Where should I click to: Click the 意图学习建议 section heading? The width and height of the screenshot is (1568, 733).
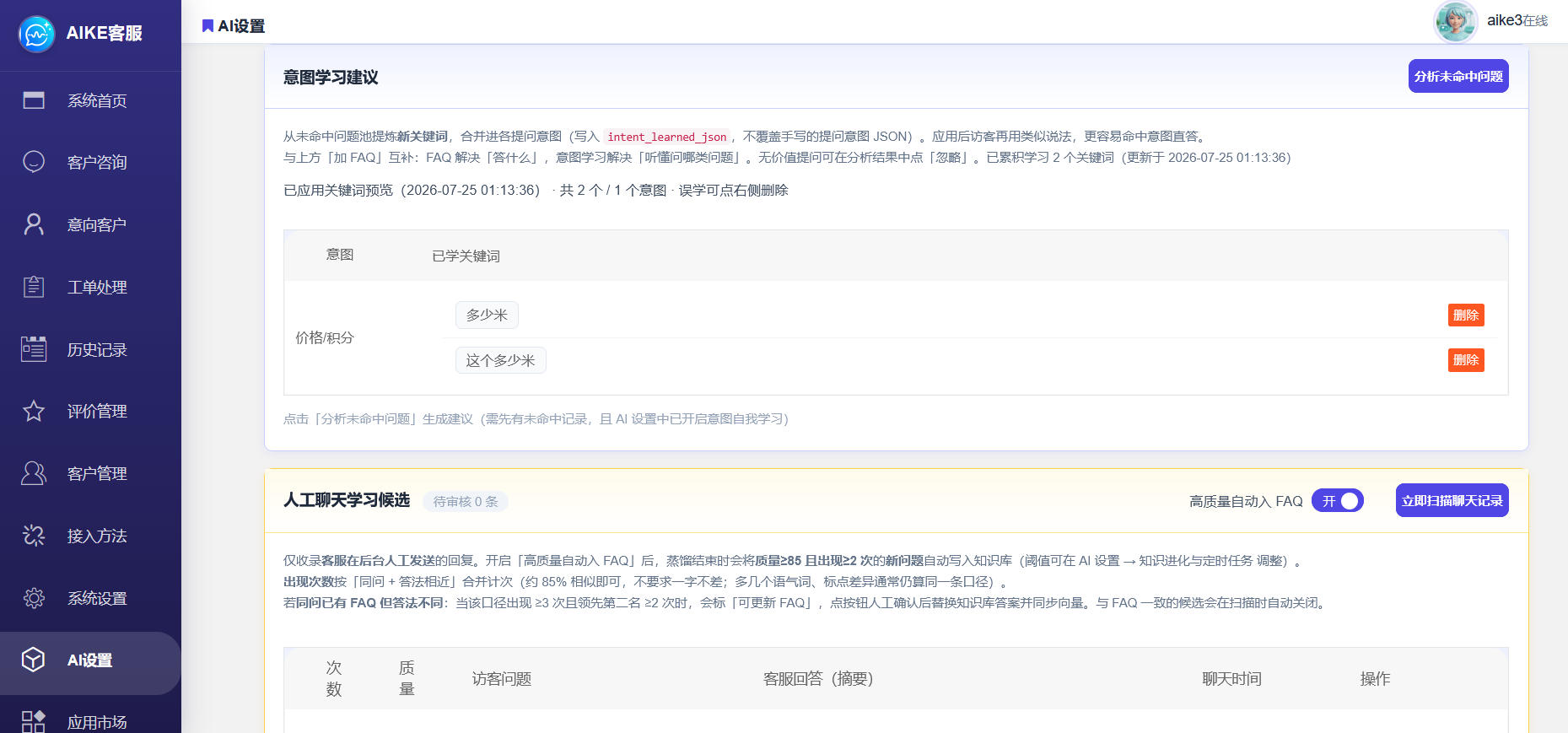tap(331, 77)
